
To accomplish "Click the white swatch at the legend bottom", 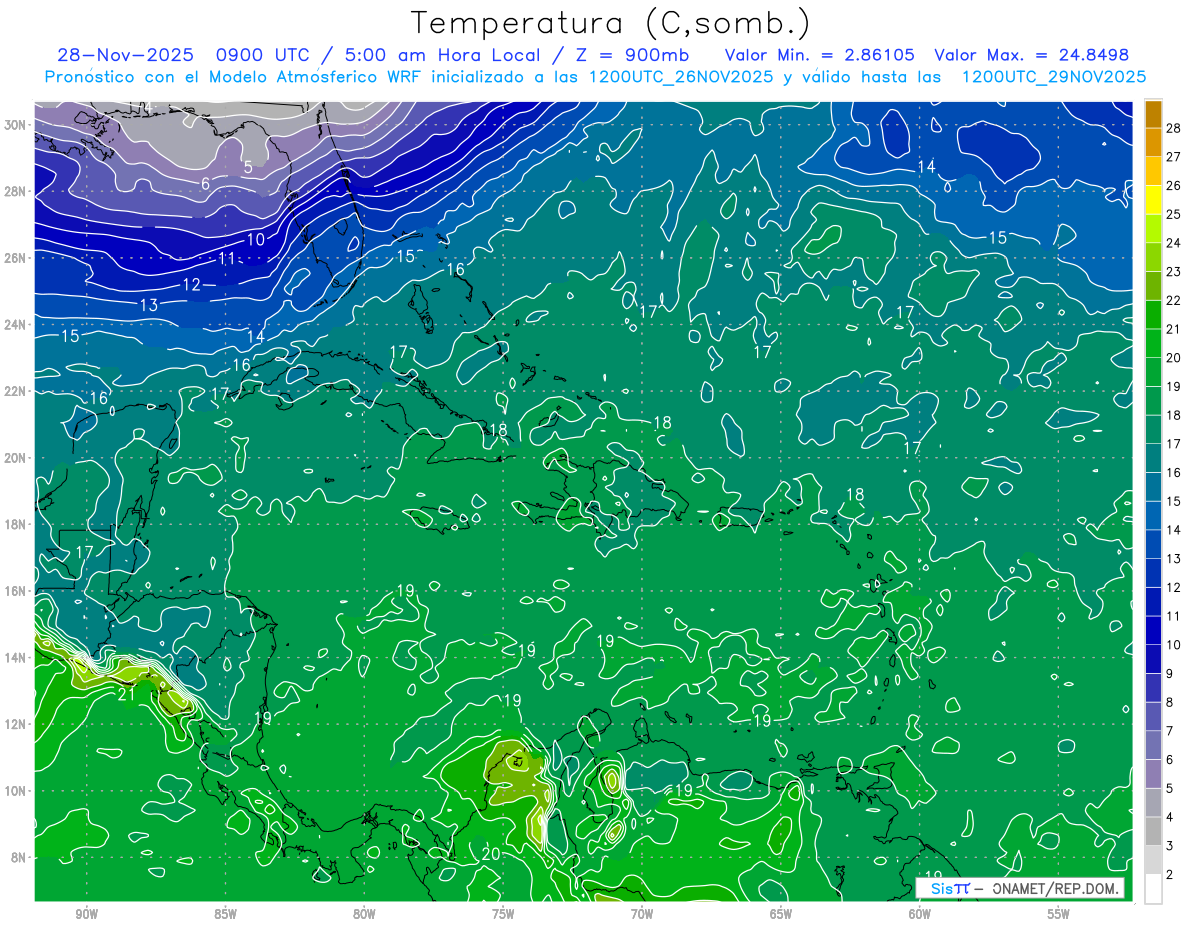I will (x=1153, y=888).
